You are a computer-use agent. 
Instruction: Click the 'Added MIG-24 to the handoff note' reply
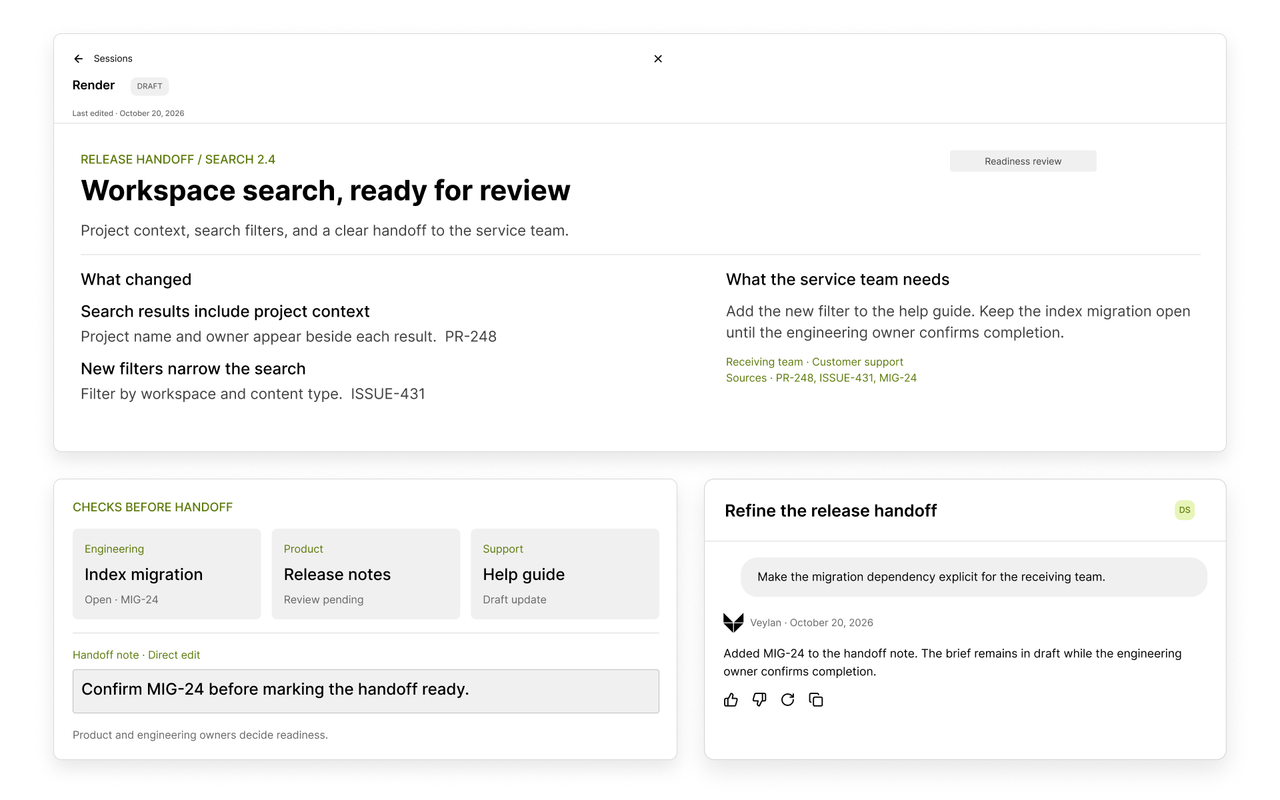tap(953, 662)
